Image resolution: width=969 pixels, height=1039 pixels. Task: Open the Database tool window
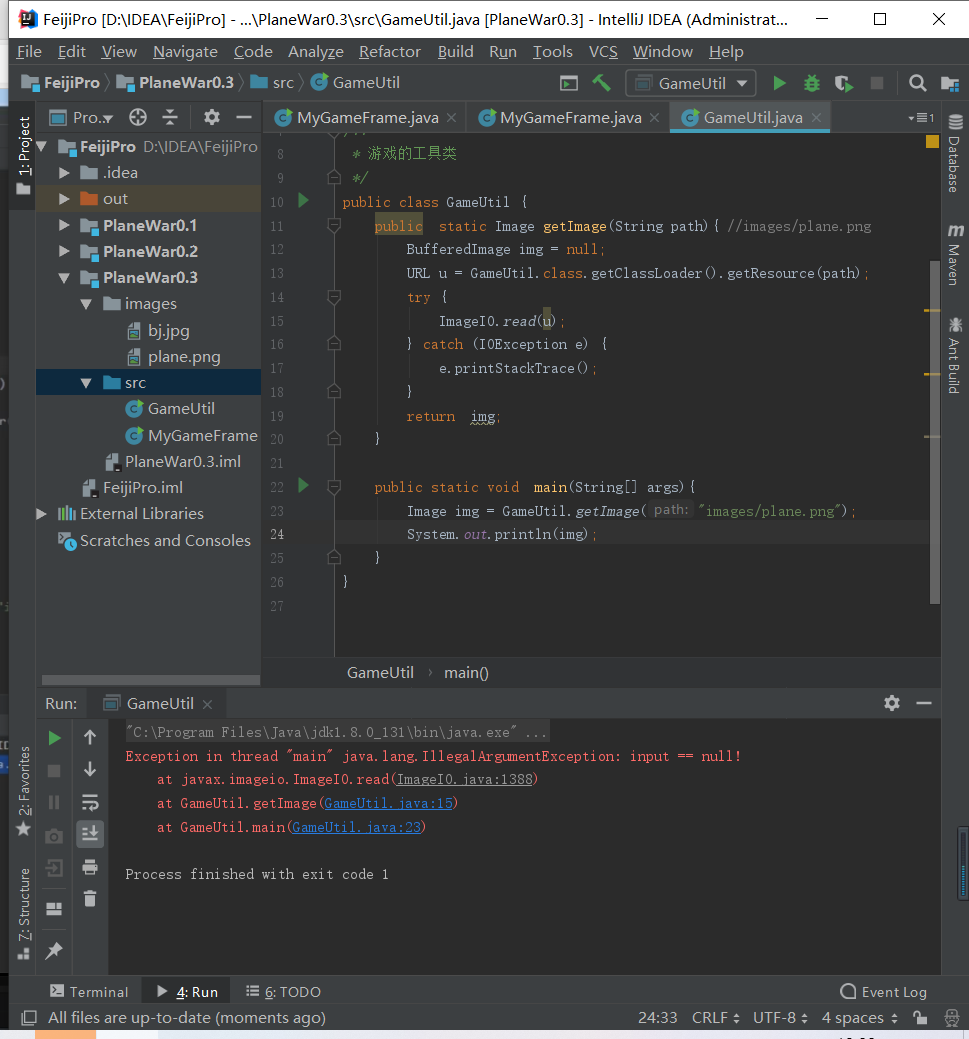pos(954,154)
